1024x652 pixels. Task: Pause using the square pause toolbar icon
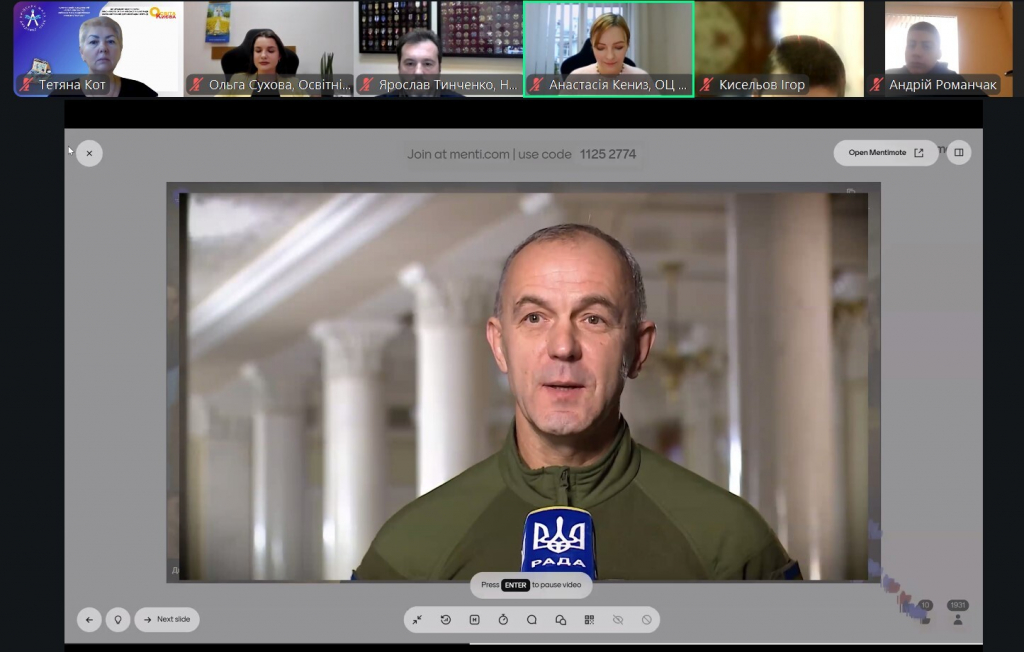point(474,620)
